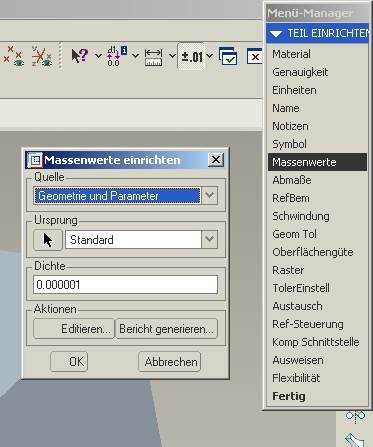Click Abbrechen to cancel dialog

[x=170, y=361]
